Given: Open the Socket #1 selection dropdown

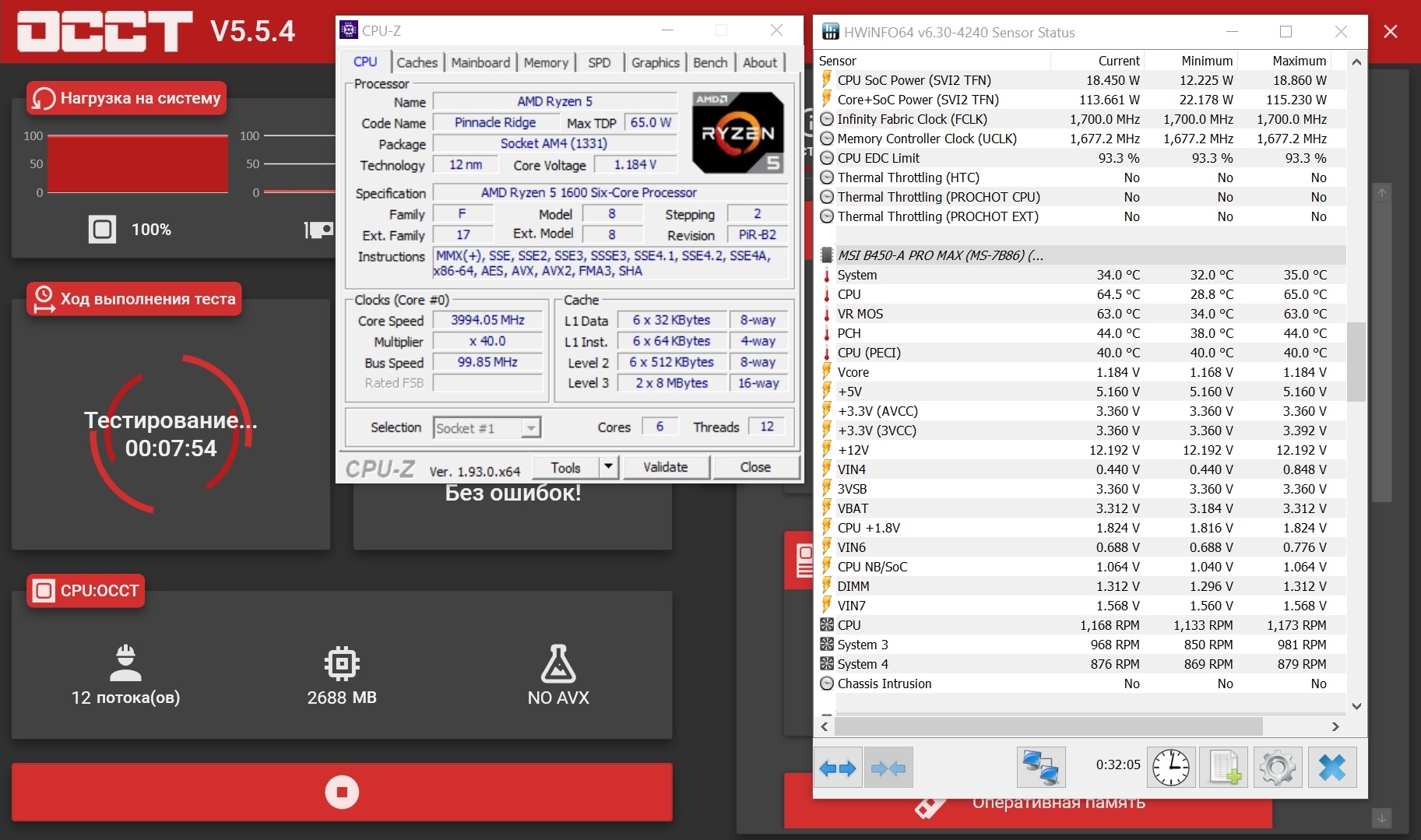Looking at the screenshot, I should coord(531,427).
